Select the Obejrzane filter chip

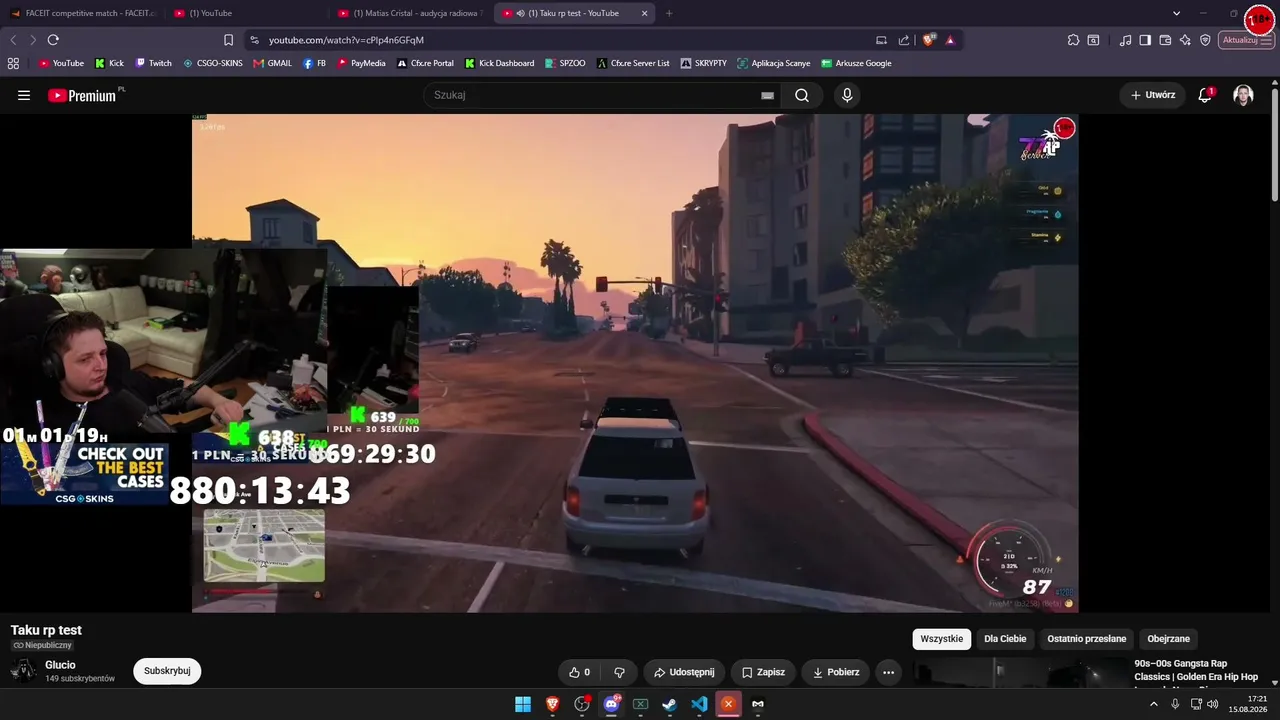pos(1169,639)
